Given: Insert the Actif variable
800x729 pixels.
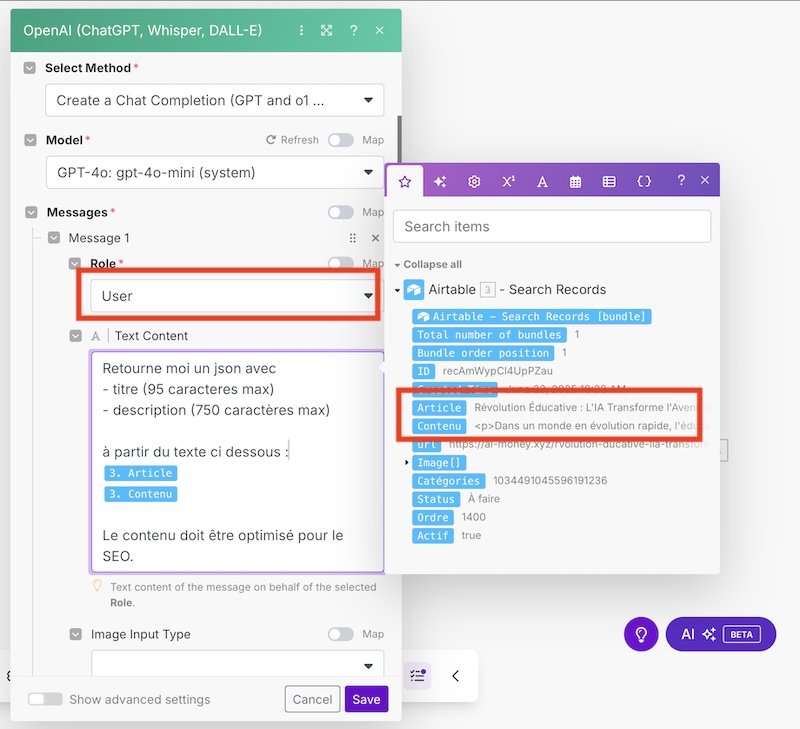Looking at the screenshot, I should (x=433, y=536).
